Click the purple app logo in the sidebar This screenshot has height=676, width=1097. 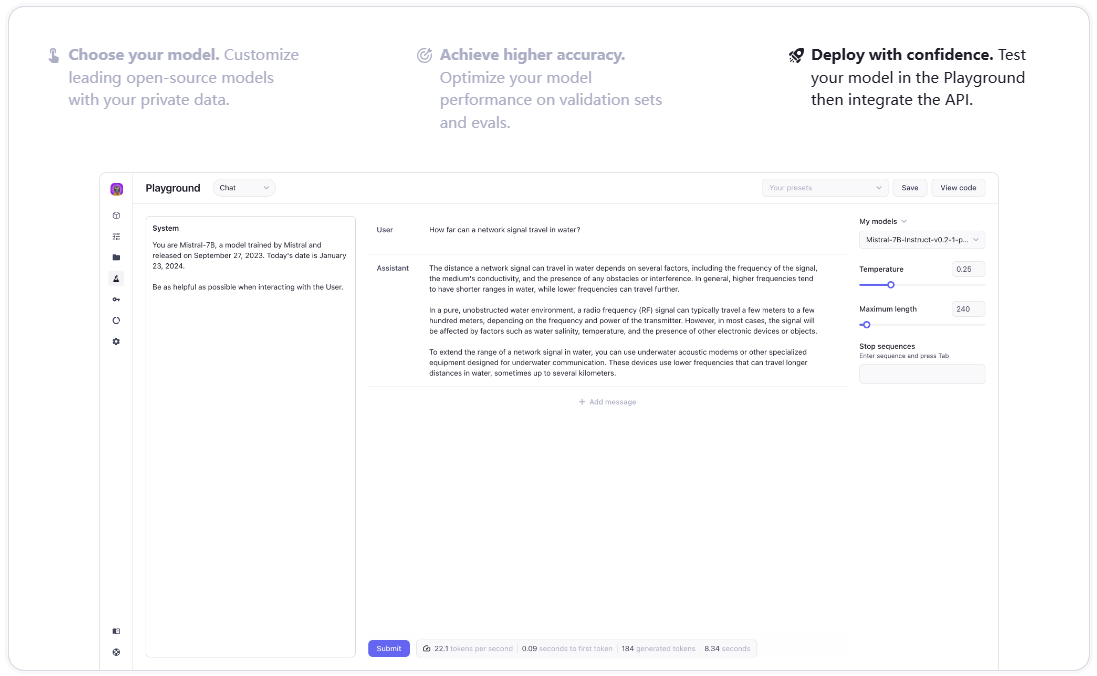(116, 189)
